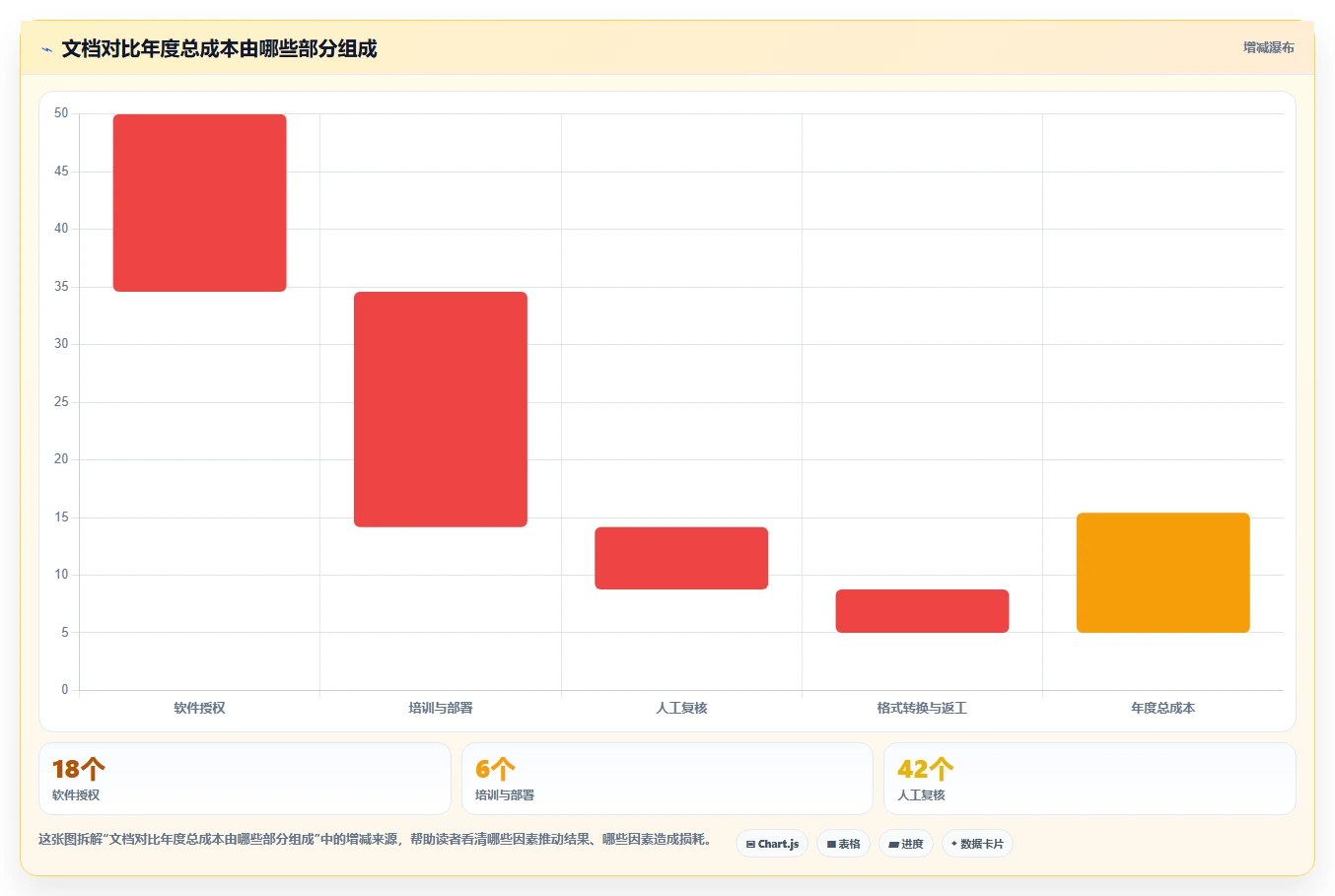
Task: Select the 表格 tag chip
Action: [843, 844]
